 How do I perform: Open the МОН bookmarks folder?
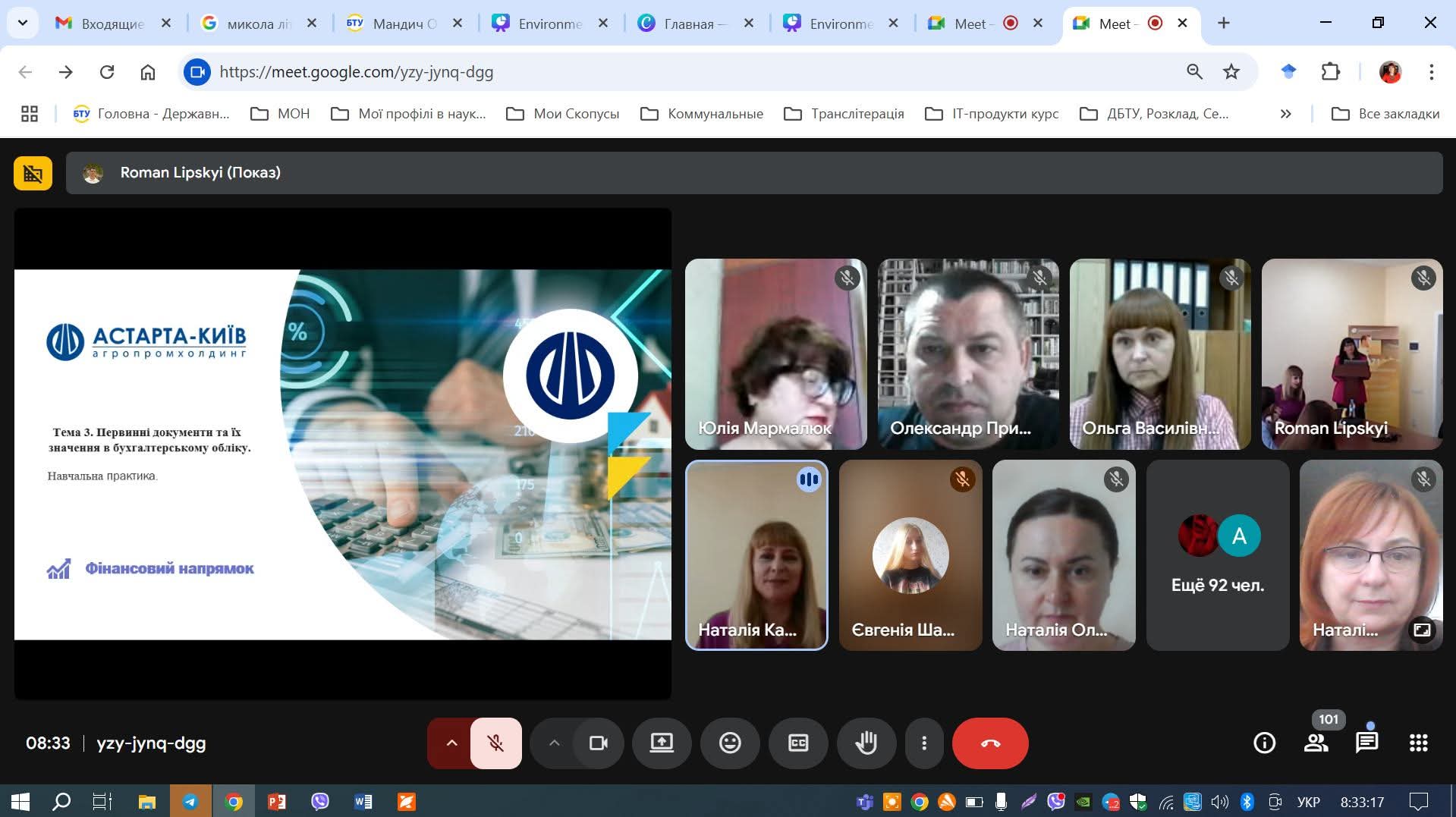tap(281, 114)
